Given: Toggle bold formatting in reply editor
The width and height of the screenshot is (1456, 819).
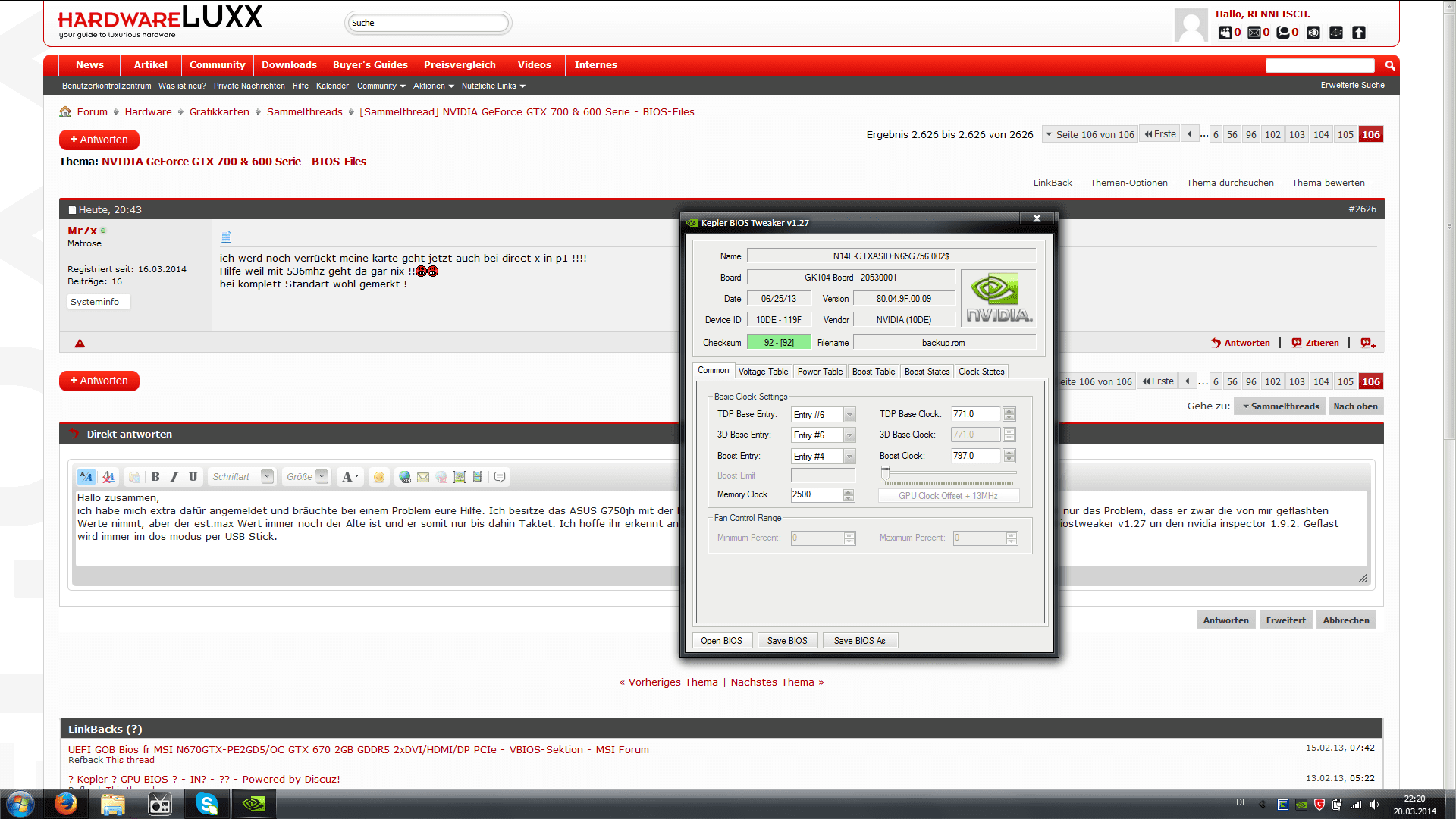Looking at the screenshot, I should (155, 477).
